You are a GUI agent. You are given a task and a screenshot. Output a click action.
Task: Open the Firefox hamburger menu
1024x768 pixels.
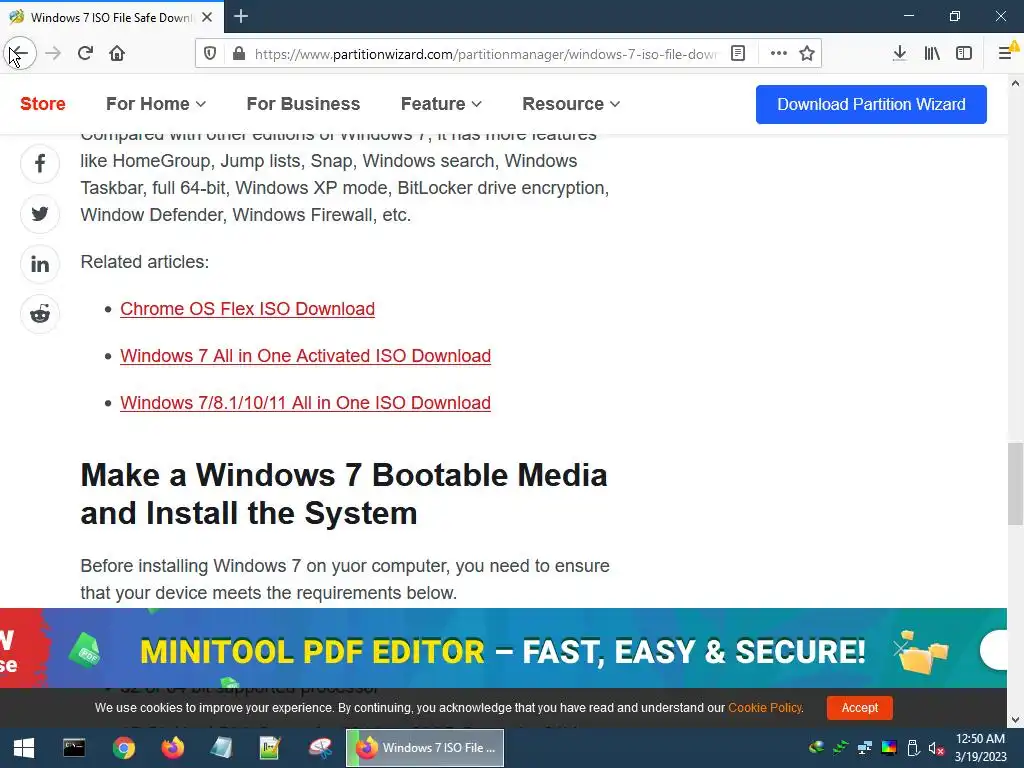pos(1006,54)
